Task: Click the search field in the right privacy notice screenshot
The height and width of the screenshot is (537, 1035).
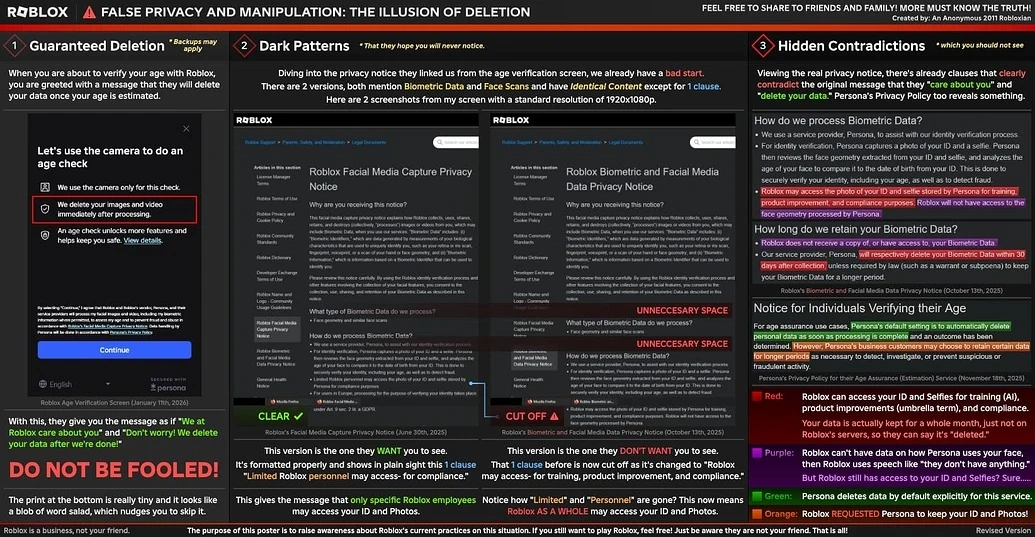Action: click(x=713, y=142)
